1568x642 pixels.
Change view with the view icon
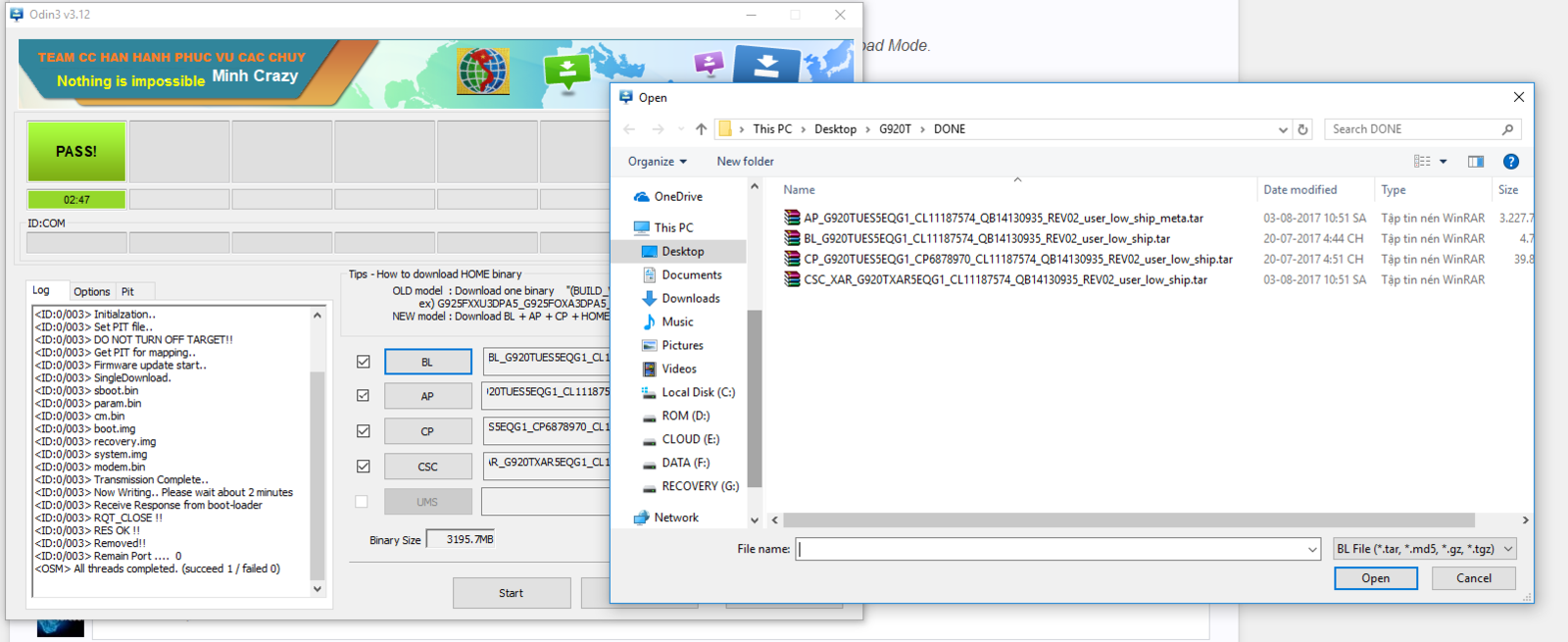point(1422,162)
